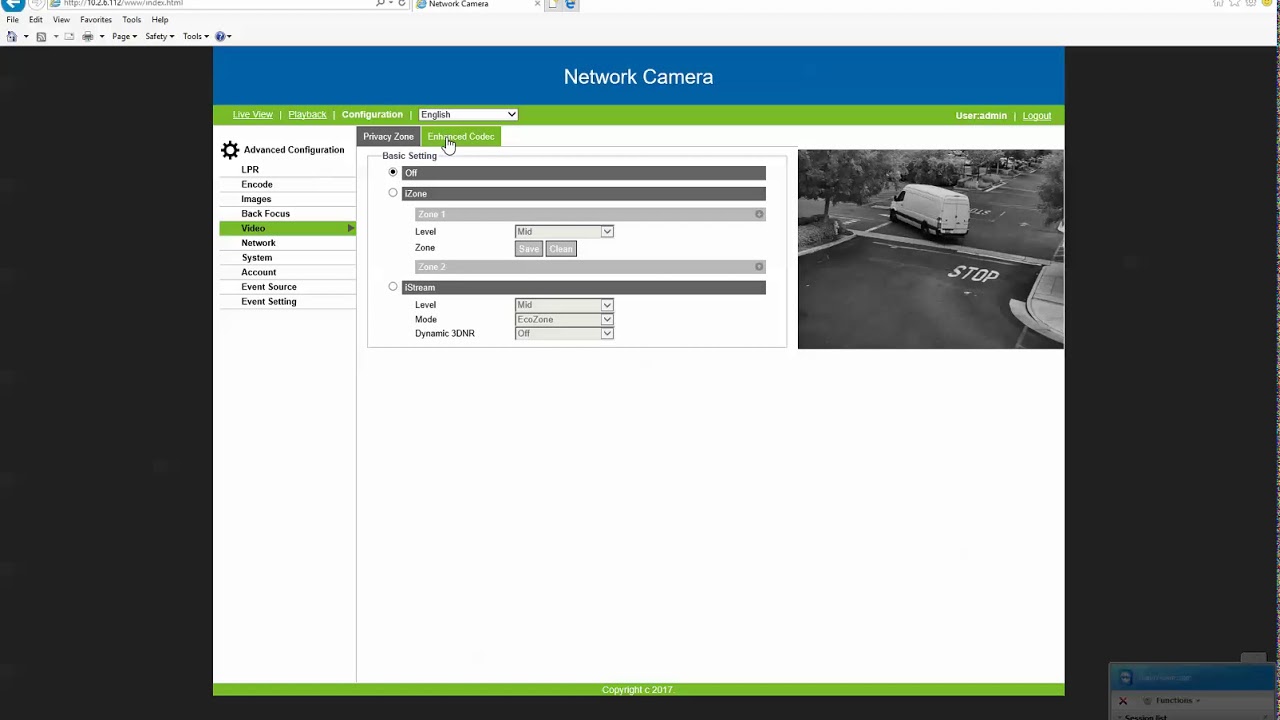Click the read mail icon in command bar
The width and height of the screenshot is (1280, 720).
(69, 36)
